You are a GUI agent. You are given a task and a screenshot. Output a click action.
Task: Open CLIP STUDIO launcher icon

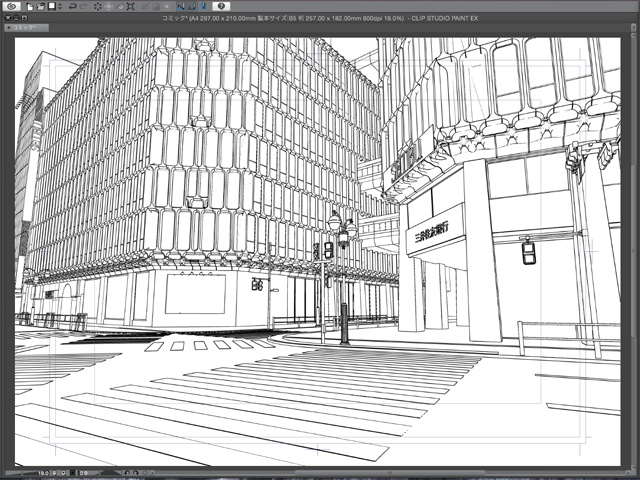[x=12, y=7]
